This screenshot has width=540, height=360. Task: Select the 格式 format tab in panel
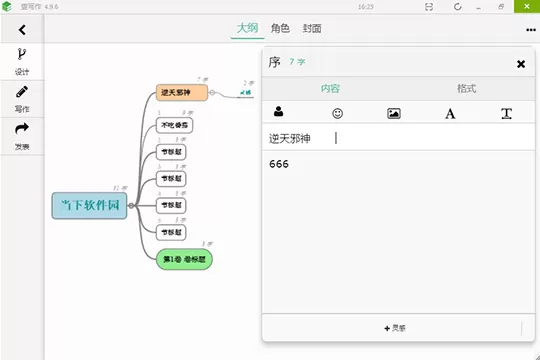click(466, 89)
